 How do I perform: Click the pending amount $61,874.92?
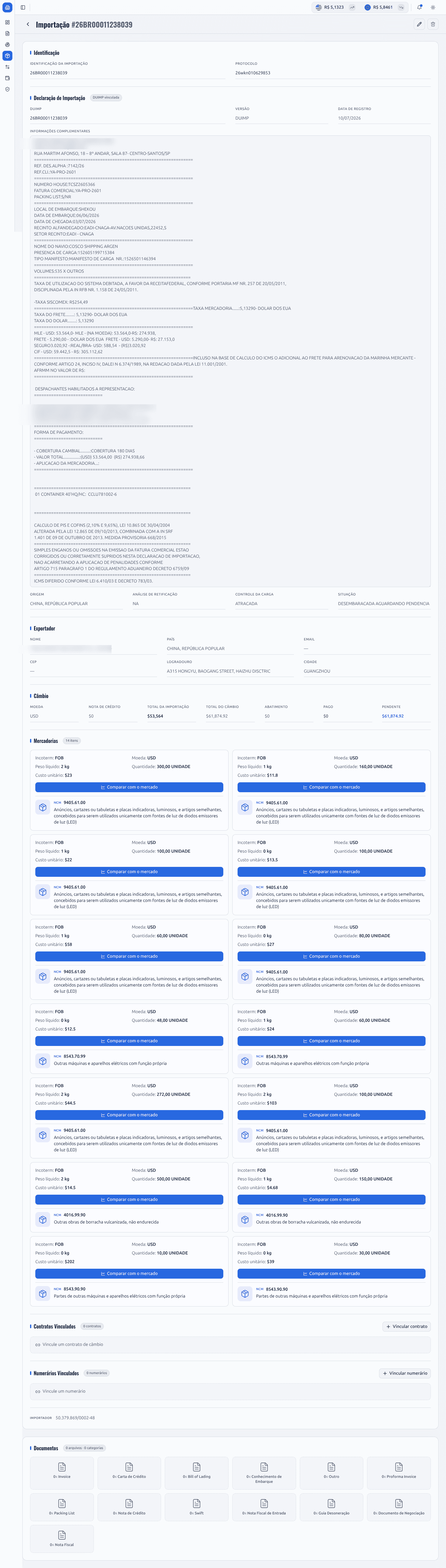pyautogui.click(x=392, y=716)
